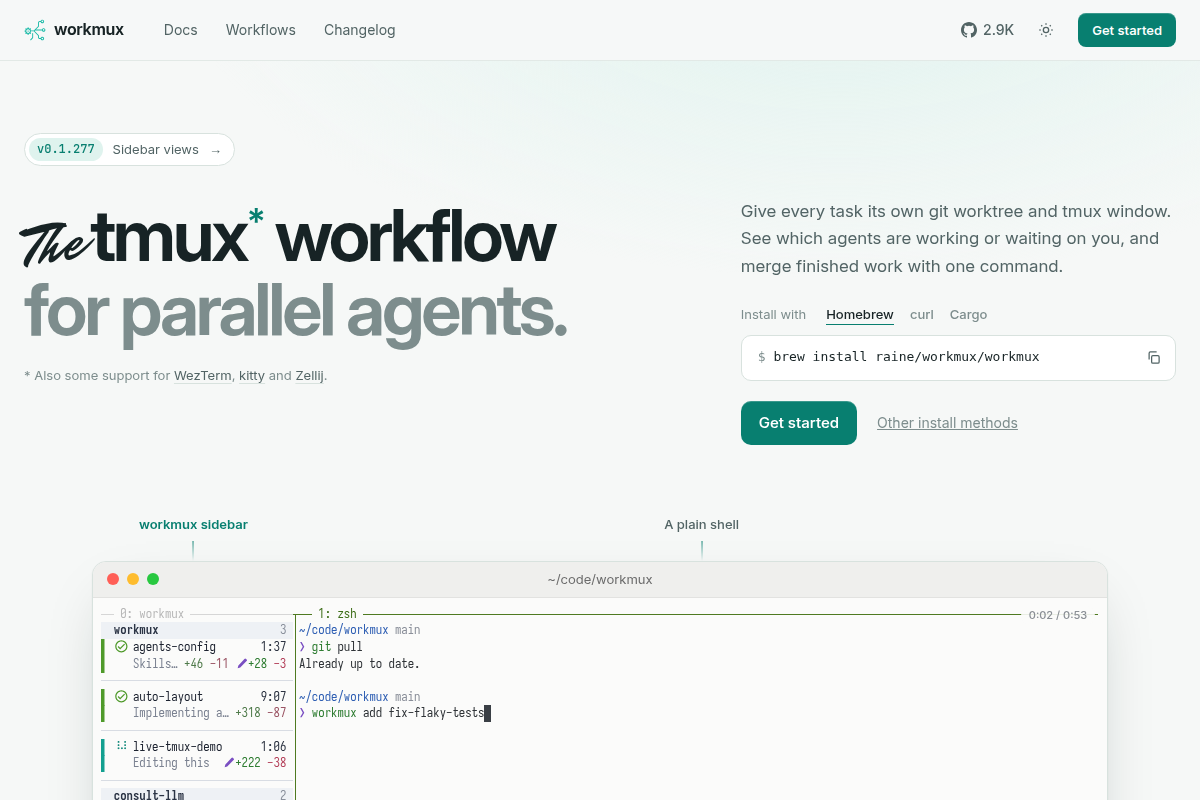
Task: Click the '+318 -87' diff stats
Action: 260,713
